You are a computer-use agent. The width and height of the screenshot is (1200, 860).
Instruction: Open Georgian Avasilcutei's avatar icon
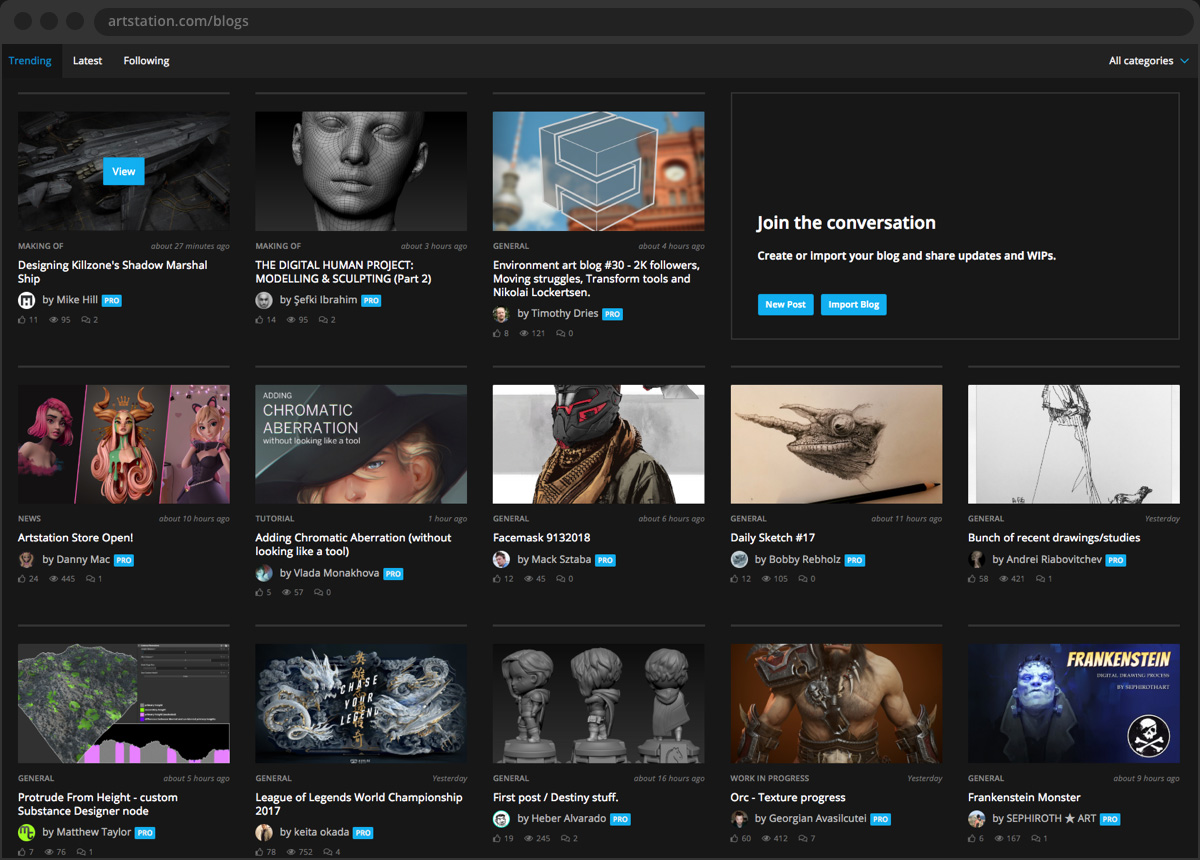point(739,819)
